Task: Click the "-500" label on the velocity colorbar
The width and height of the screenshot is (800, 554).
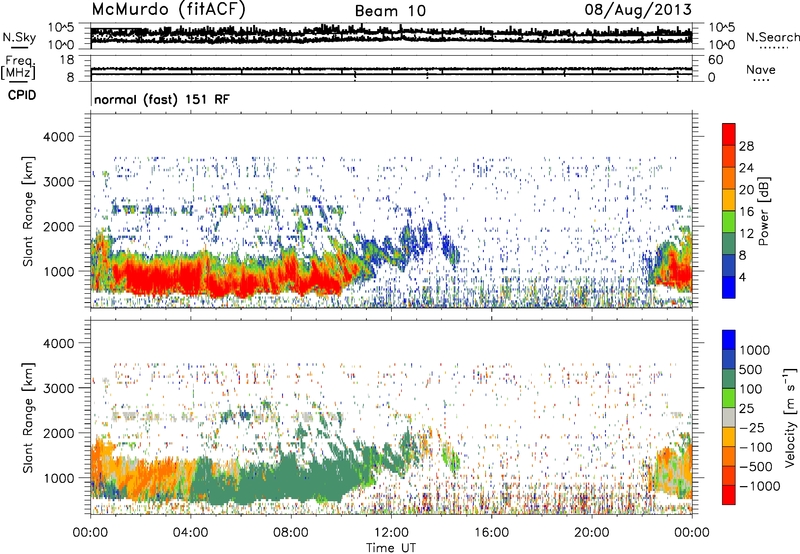Action: [x=756, y=467]
